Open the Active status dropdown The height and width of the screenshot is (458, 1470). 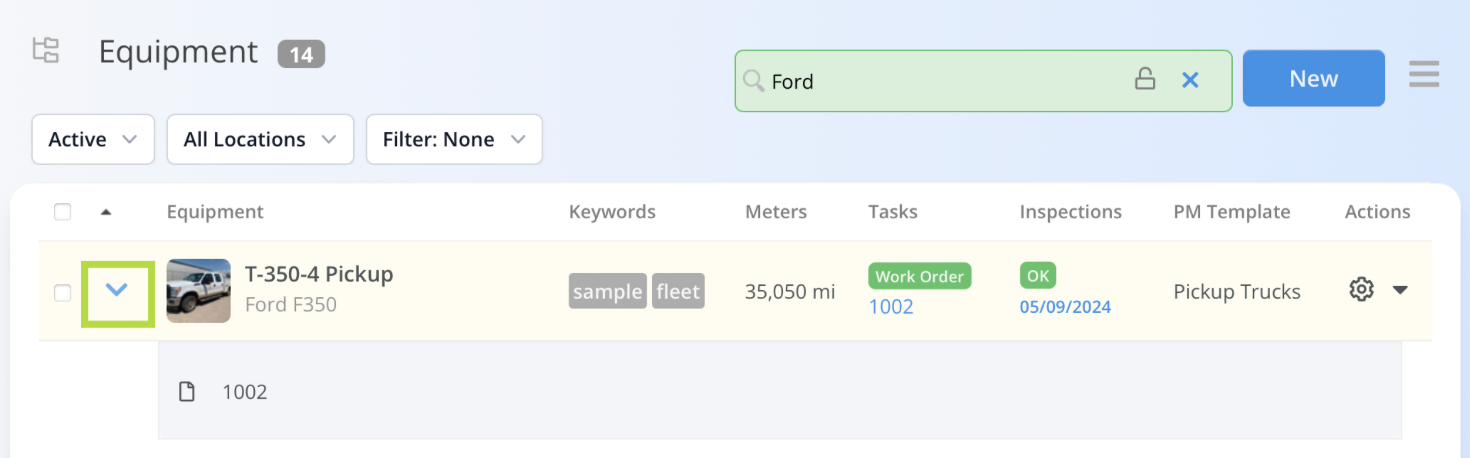[93, 139]
